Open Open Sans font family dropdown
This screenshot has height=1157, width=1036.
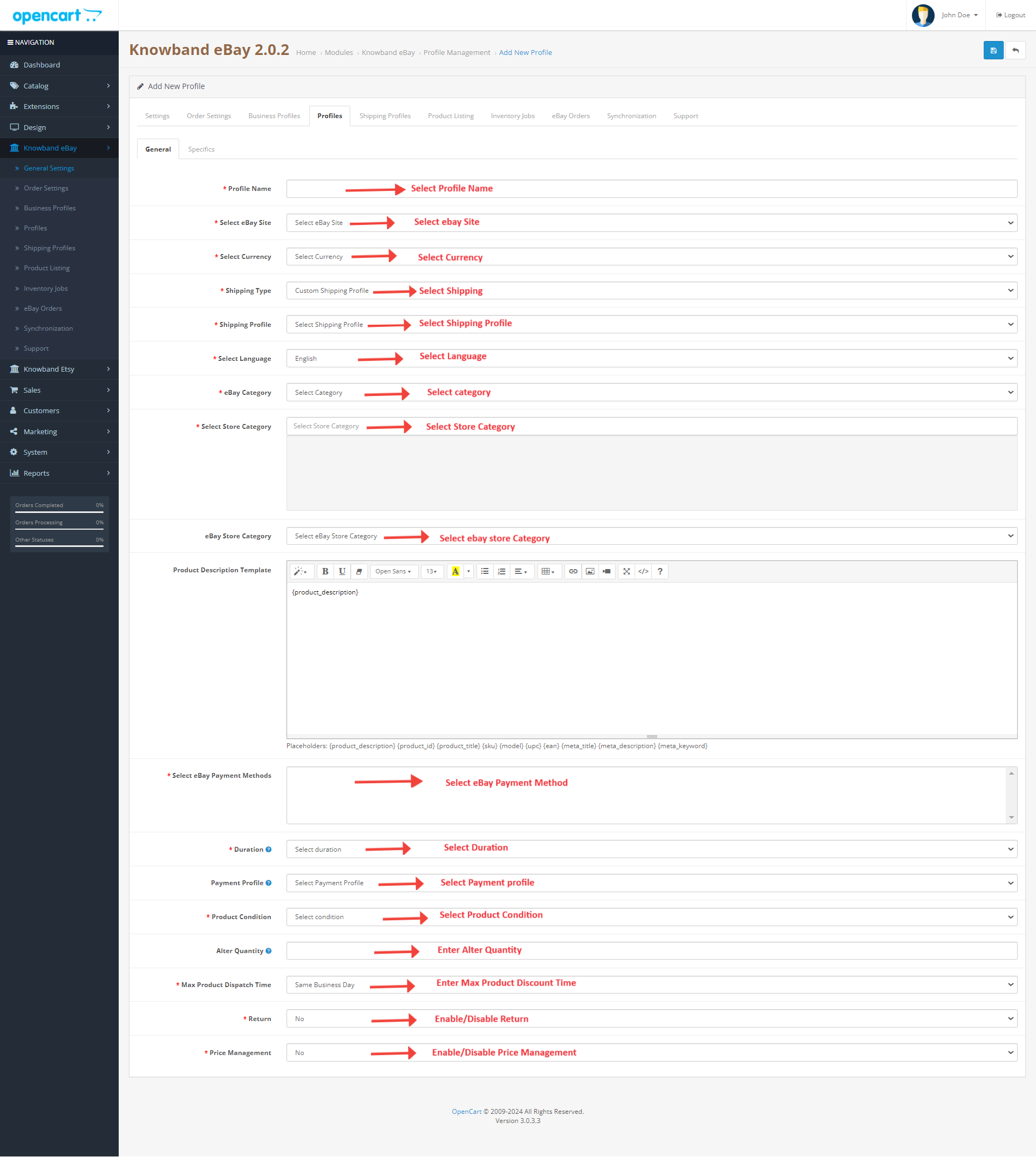point(393,571)
